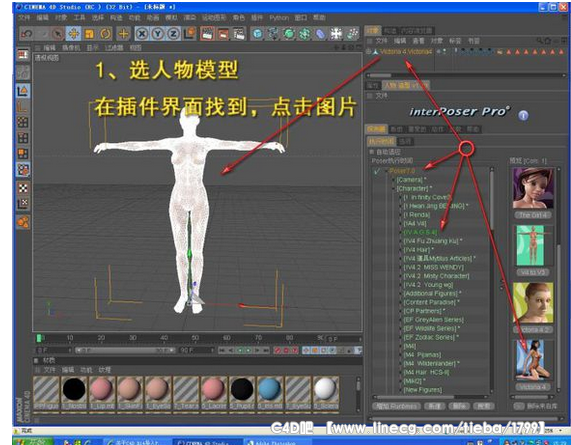571x445 pixels.
Task: Click the timeline preview range slider
Action: click(x=125, y=350)
